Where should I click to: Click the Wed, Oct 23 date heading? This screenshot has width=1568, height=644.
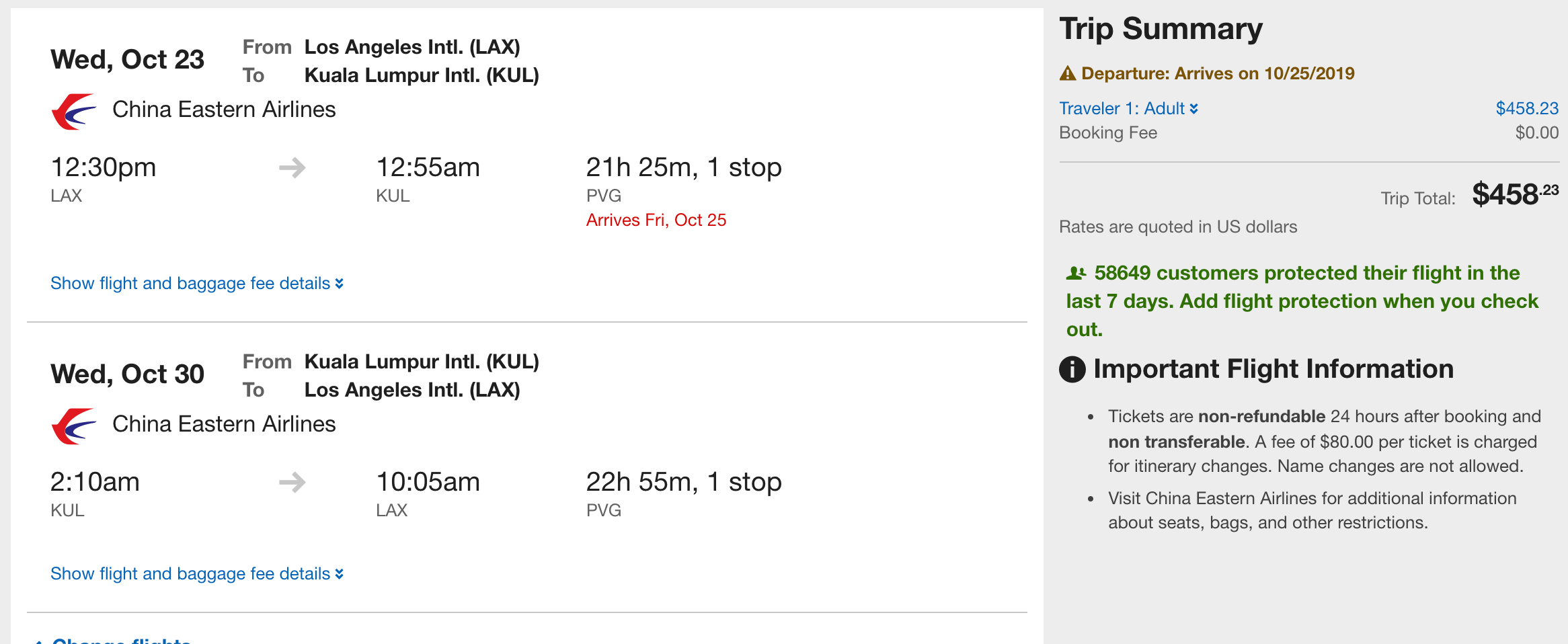tap(127, 60)
